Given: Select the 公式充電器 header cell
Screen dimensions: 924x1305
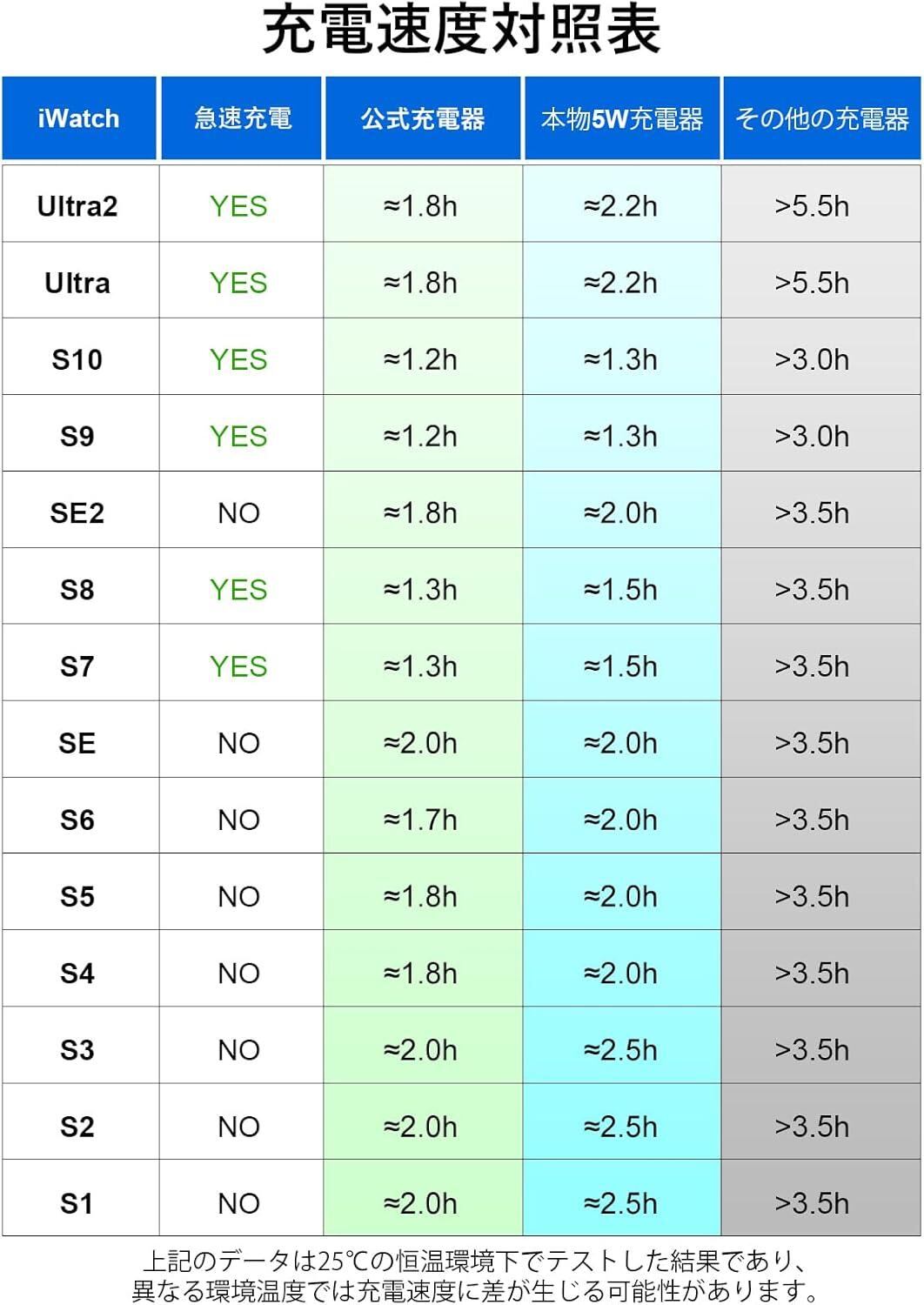Looking at the screenshot, I should click(x=423, y=118).
